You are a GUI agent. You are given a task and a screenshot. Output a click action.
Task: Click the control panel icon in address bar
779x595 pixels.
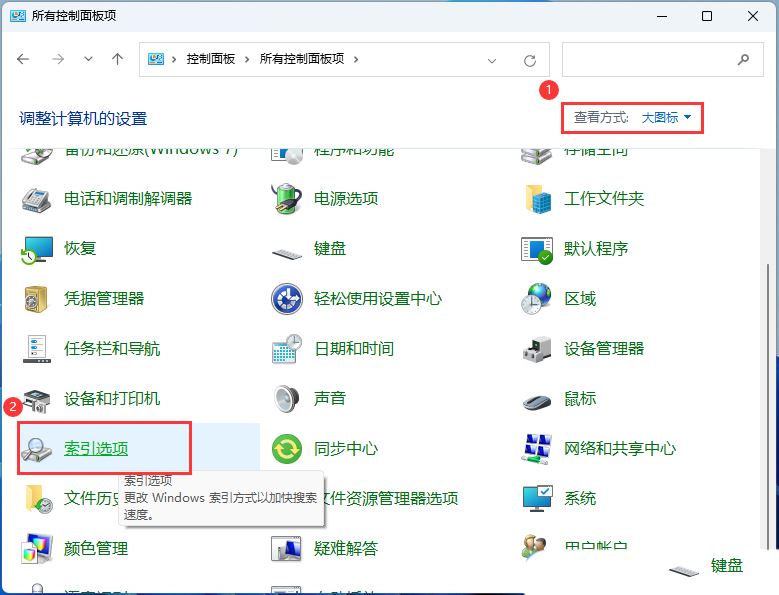tap(156, 60)
